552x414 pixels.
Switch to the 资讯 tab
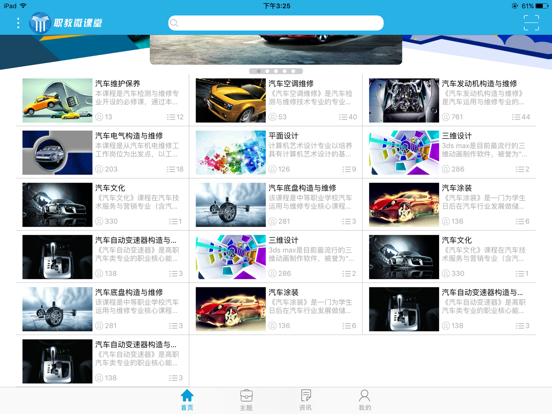[305, 400]
